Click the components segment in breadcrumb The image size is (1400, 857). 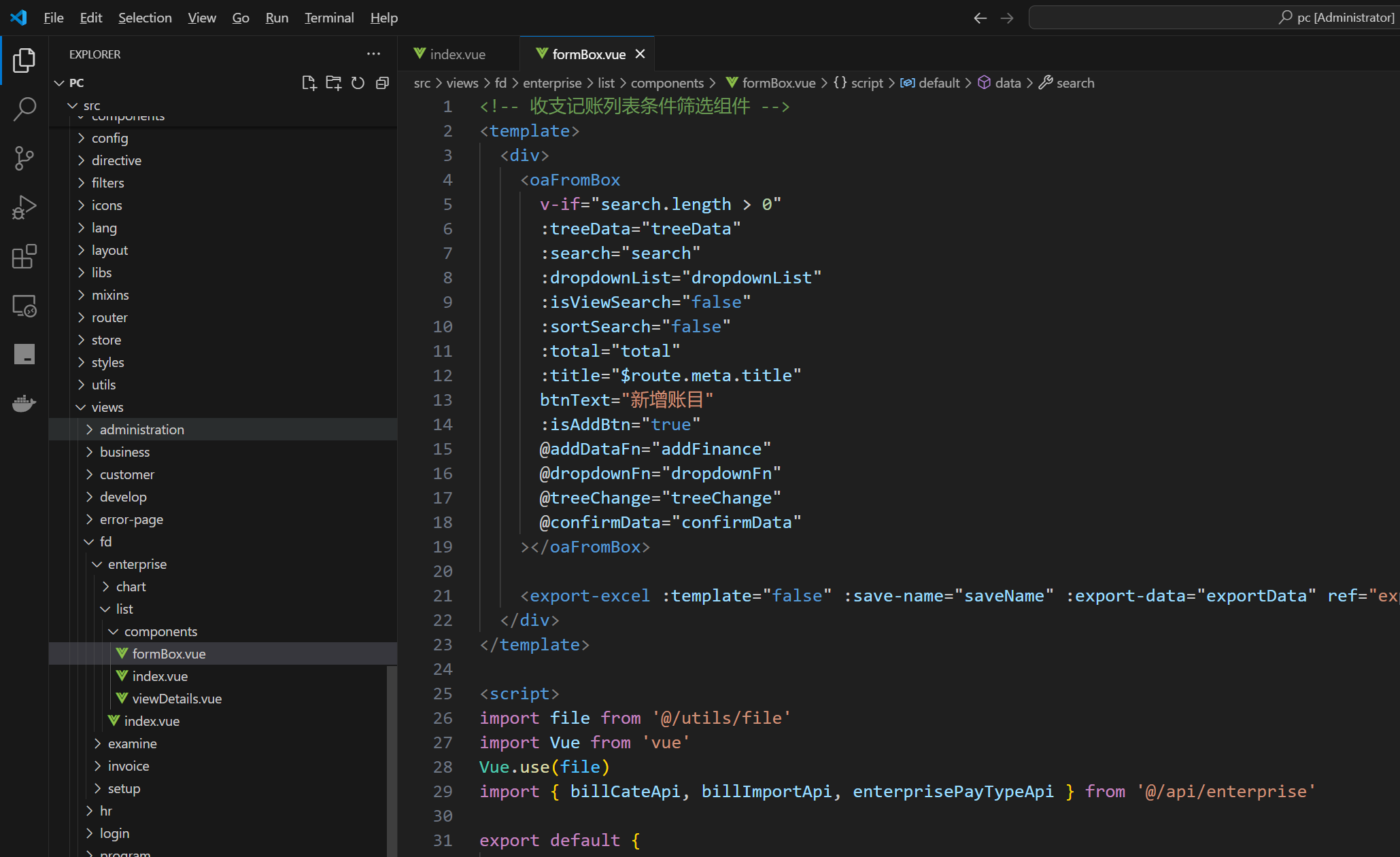(667, 83)
